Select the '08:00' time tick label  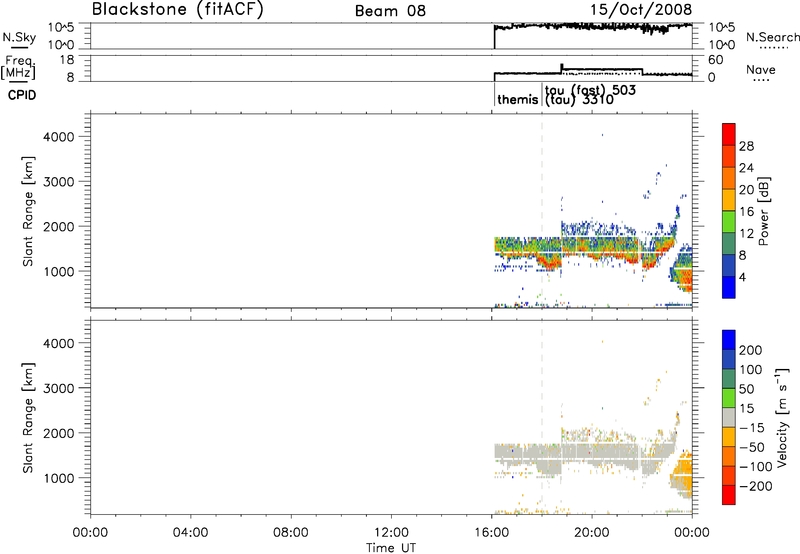(x=290, y=532)
